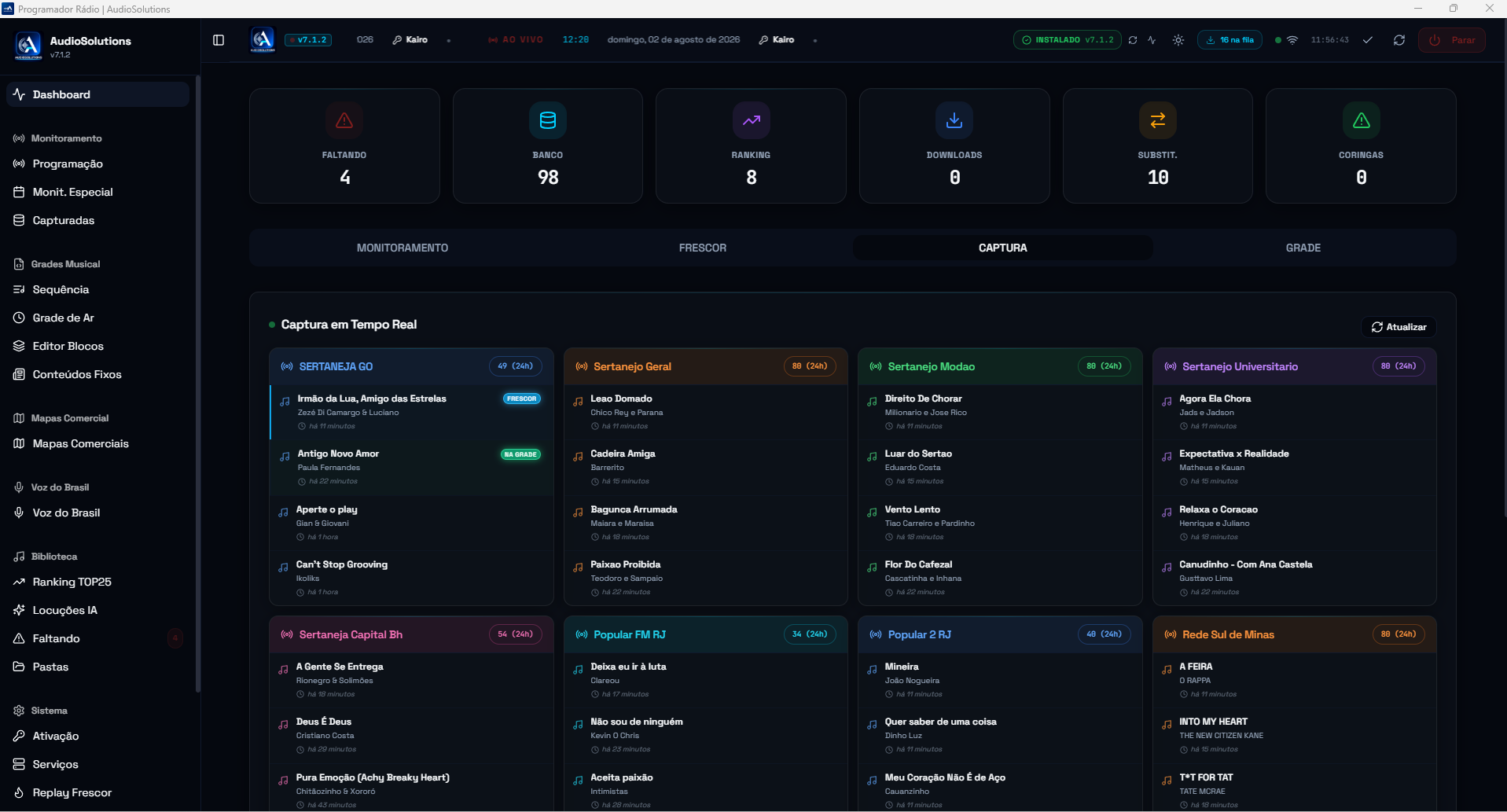Viewport: 1507px width, 812px height.
Task: Switch to the GRADE tab
Action: [1303, 248]
